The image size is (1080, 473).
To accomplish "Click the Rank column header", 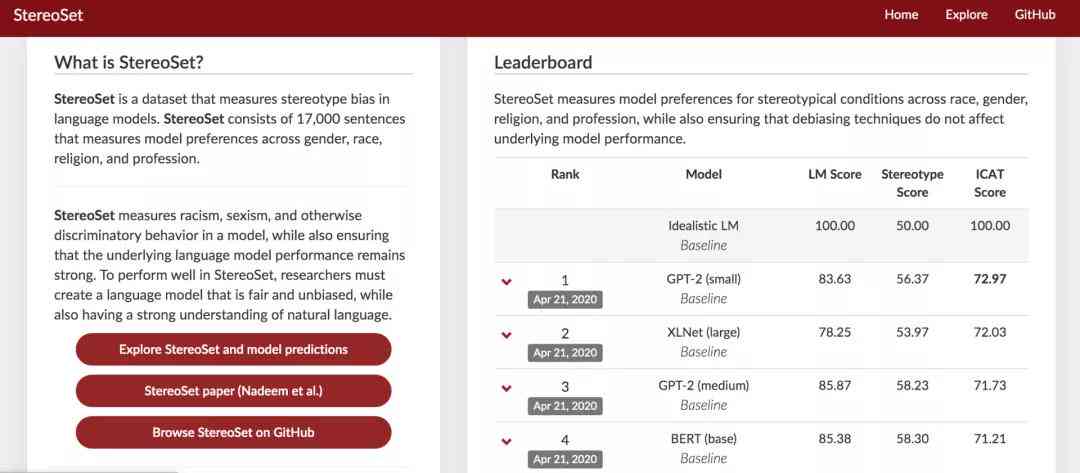I will 565,175.
